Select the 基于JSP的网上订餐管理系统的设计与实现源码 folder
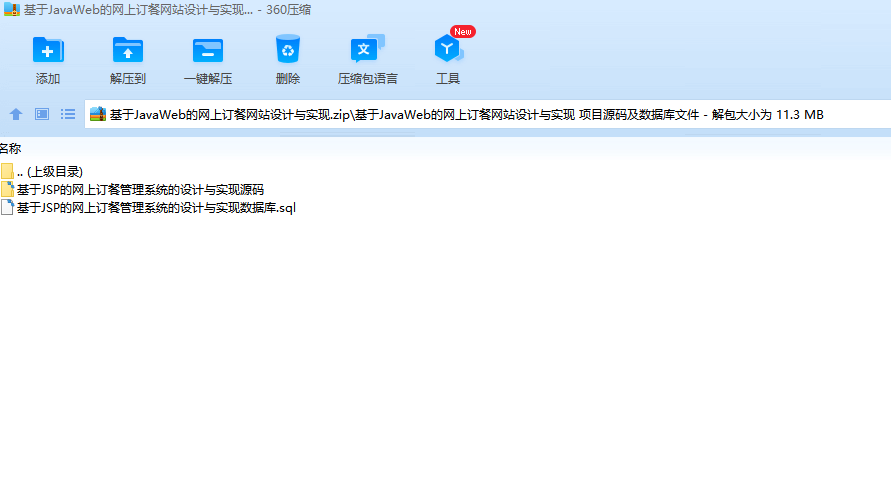The image size is (891, 480). coord(132,190)
